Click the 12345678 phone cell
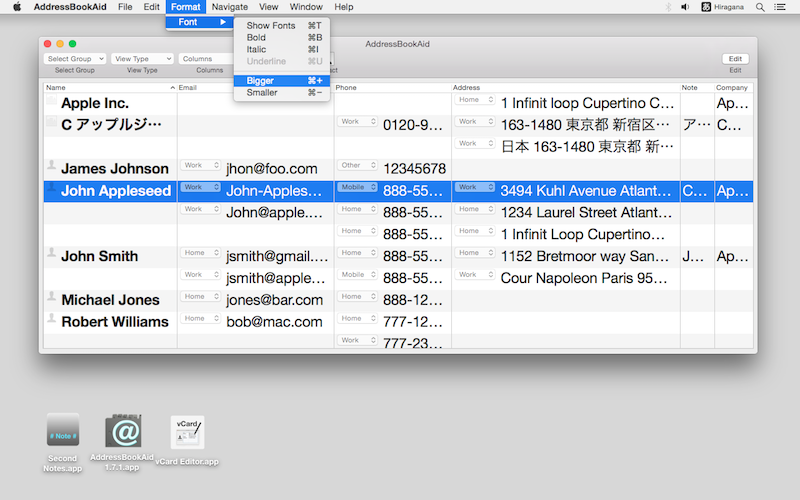This screenshot has height=500, width=800. (x=414, y=169)
